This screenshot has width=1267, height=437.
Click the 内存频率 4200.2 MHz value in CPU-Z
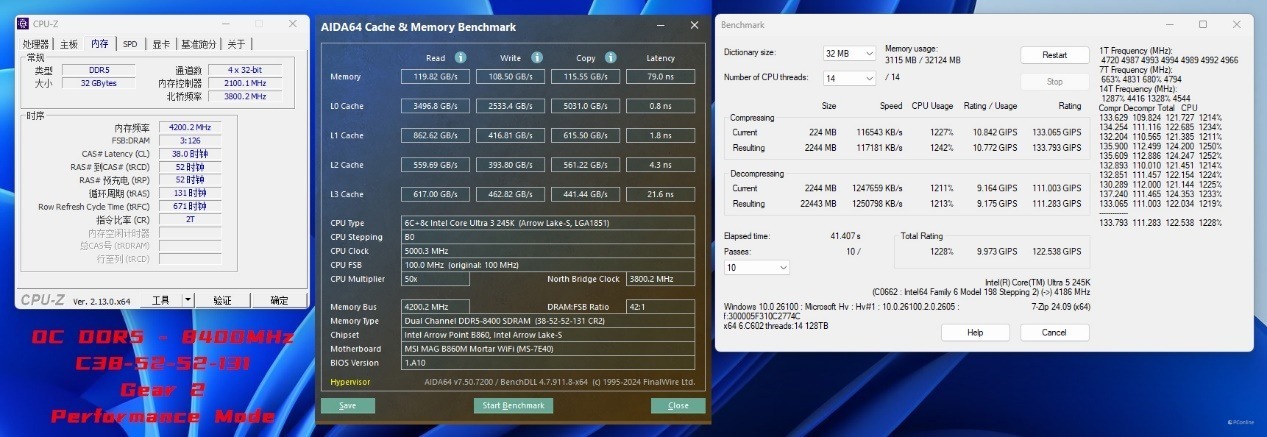(189, 127)
